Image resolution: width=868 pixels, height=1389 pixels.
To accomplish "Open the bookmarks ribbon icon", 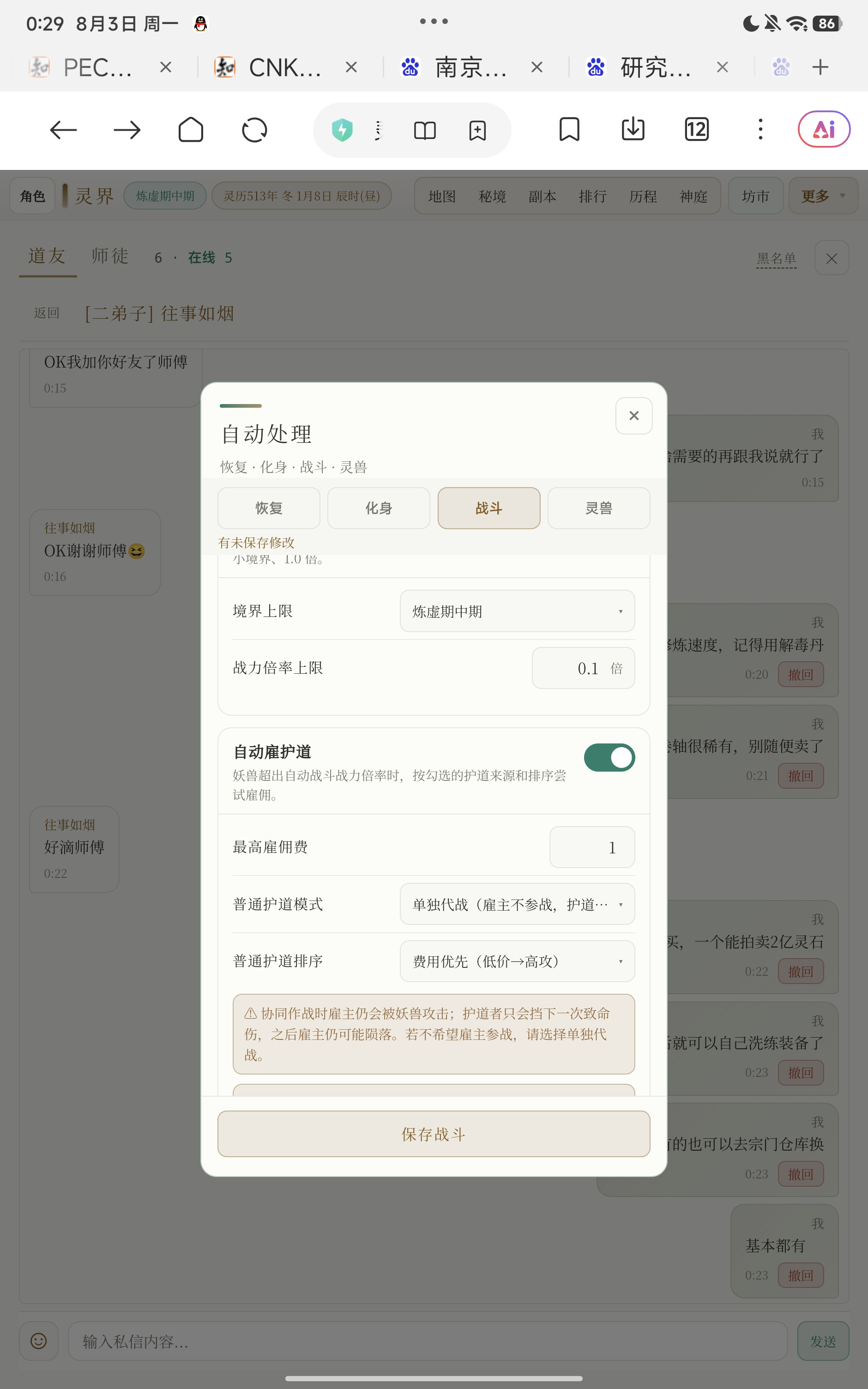I will [x=569, y=130].
